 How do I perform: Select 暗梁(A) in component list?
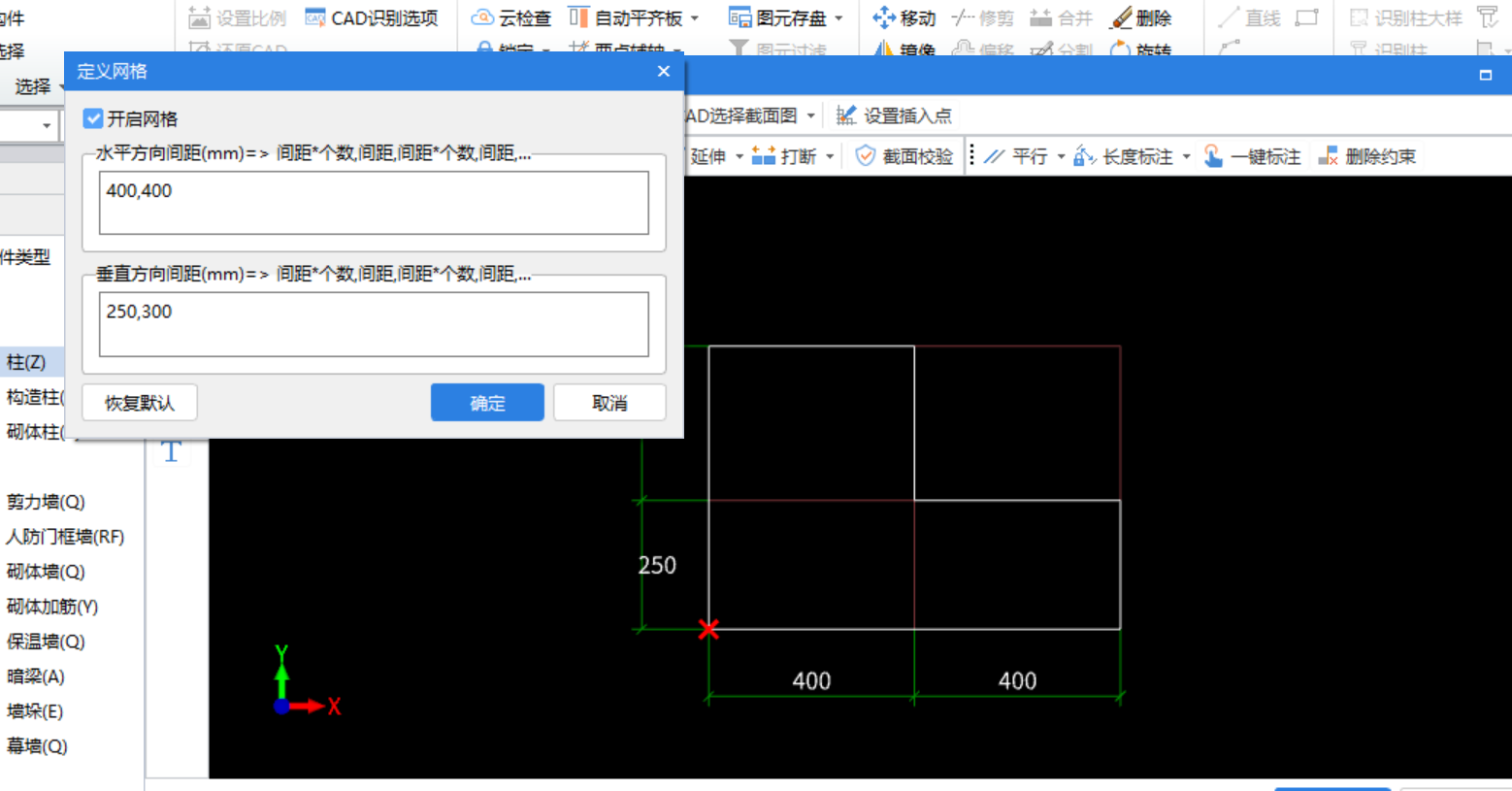36,676
